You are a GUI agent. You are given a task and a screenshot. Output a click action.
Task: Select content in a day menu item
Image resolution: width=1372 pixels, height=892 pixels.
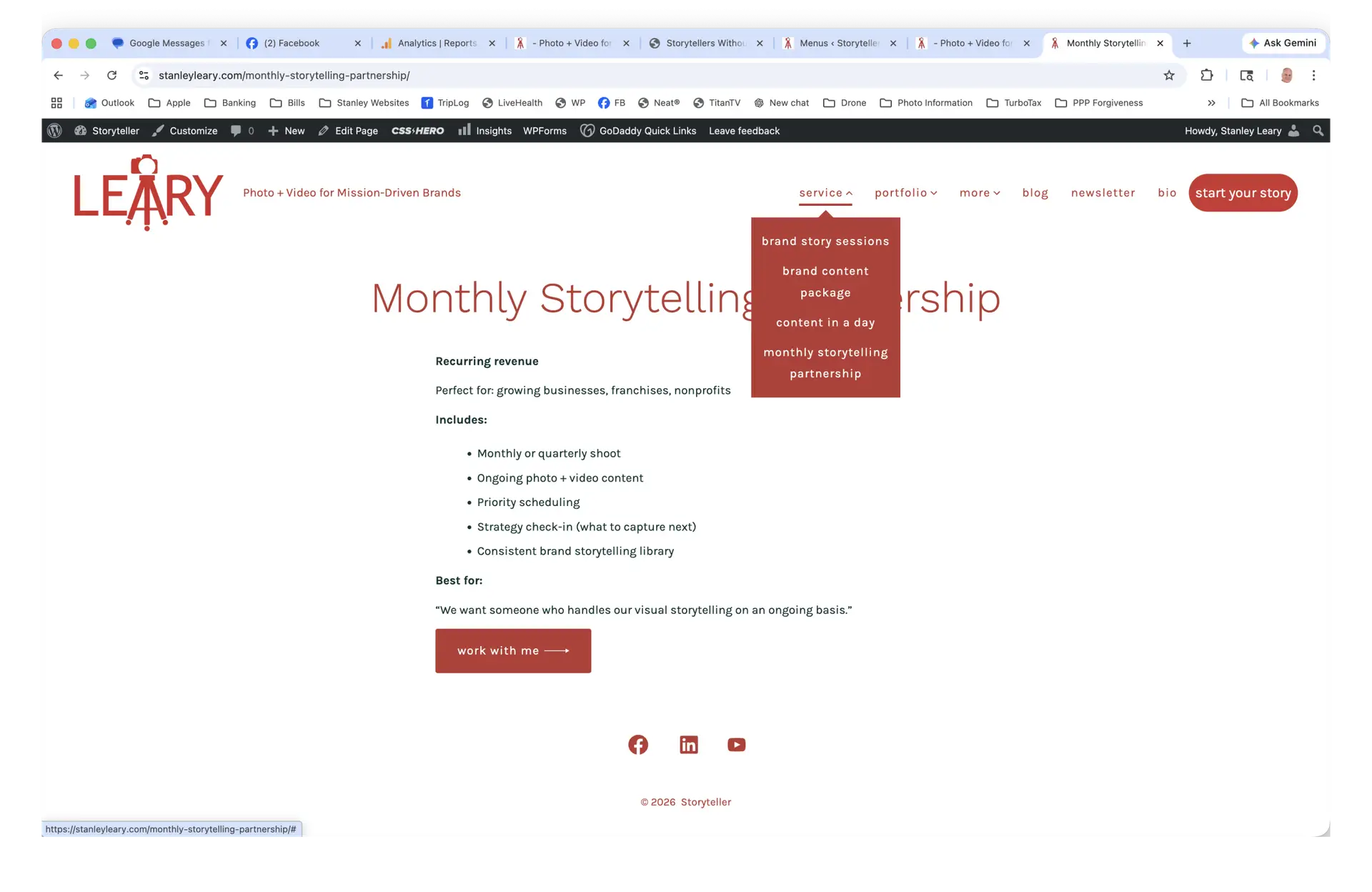click(x=825, y=322)
